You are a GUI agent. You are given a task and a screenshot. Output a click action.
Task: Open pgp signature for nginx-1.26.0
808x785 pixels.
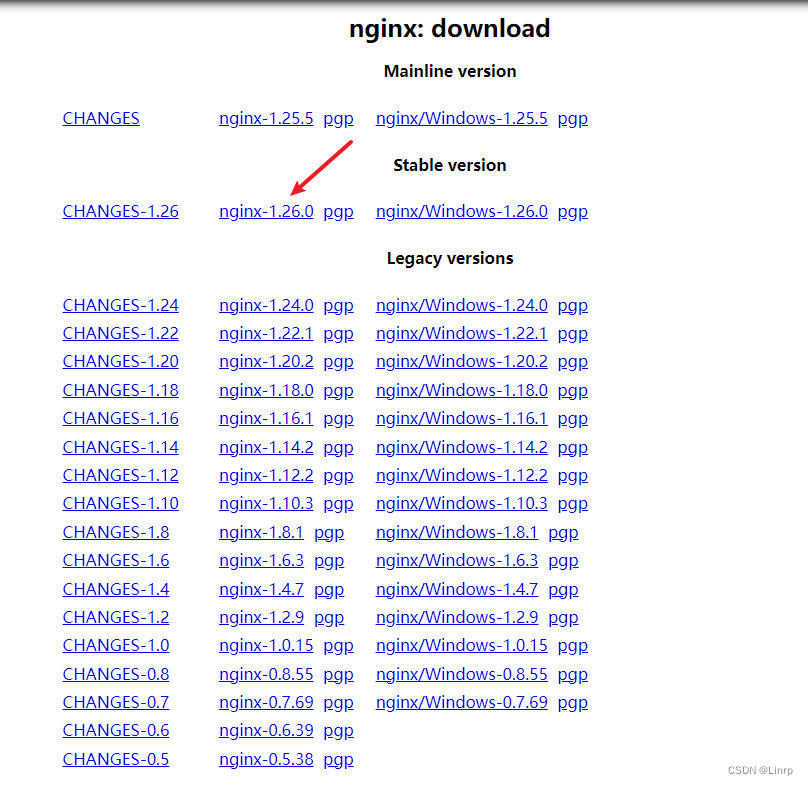(x=339, y=212)
